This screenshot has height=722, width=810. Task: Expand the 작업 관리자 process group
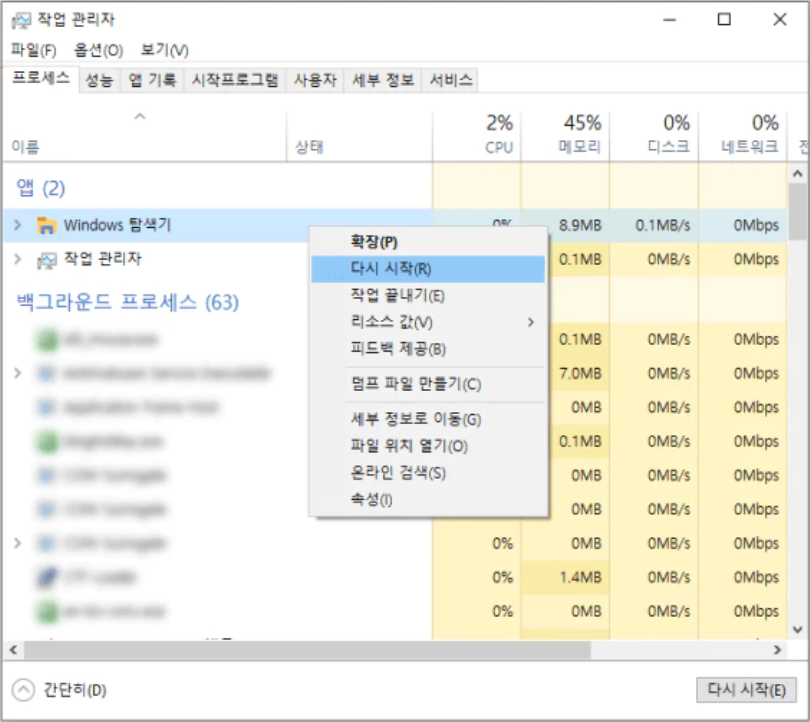(18, 259)
